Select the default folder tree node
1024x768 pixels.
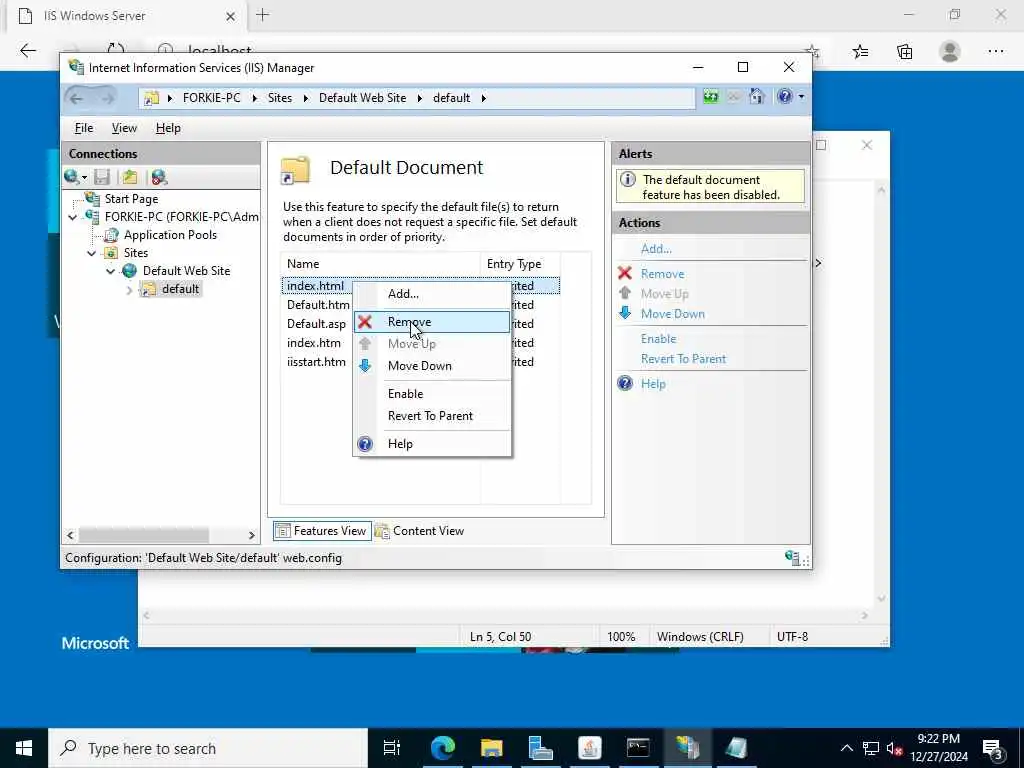point(180,289)
